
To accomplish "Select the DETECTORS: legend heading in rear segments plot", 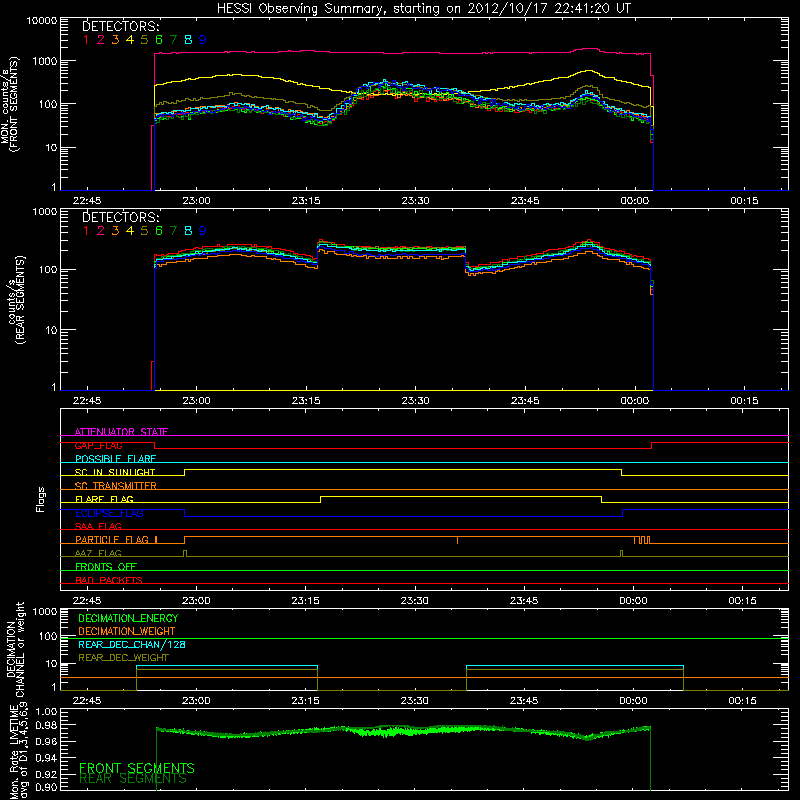I will (x=121, y=217).
